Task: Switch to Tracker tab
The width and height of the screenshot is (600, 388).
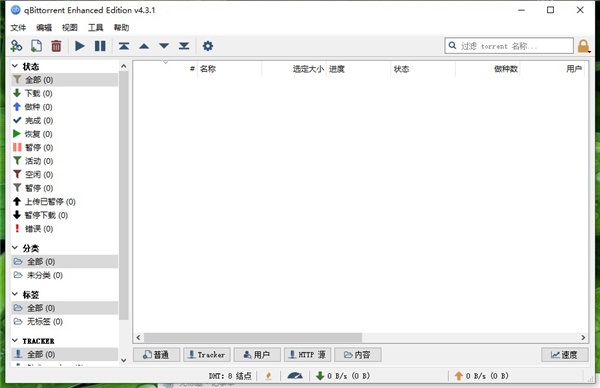Action: pyautogui.click(x=207, y=355)
